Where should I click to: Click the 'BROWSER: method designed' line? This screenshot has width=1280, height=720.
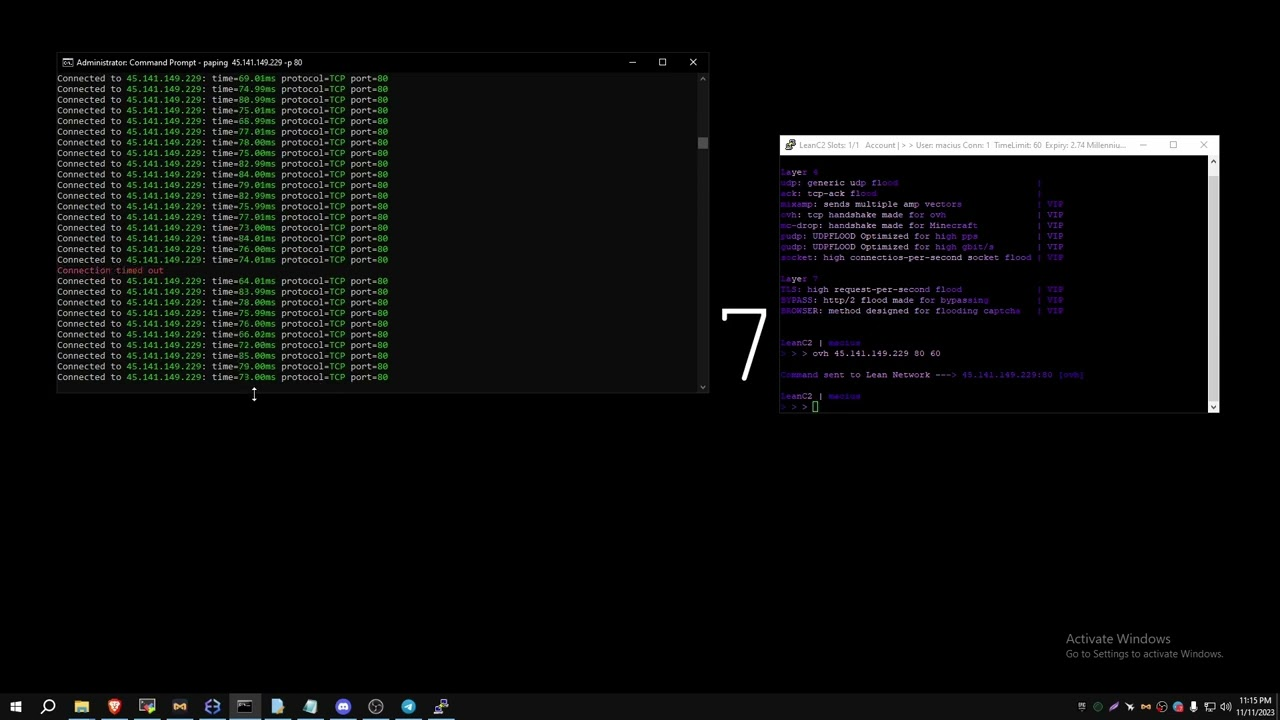(900, 311)
